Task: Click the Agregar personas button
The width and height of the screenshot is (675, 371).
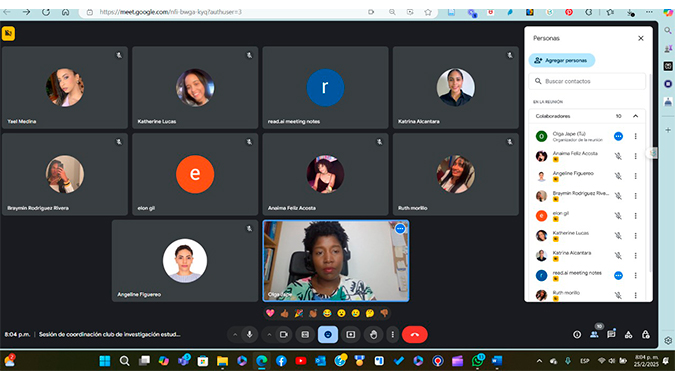Action: click(562, 60)
